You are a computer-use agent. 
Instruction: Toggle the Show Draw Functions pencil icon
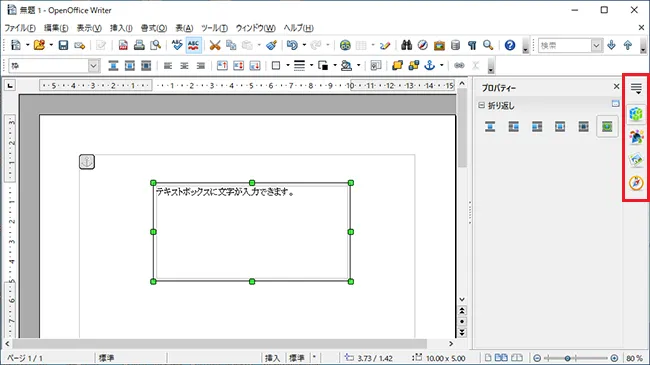click(385, 45)
